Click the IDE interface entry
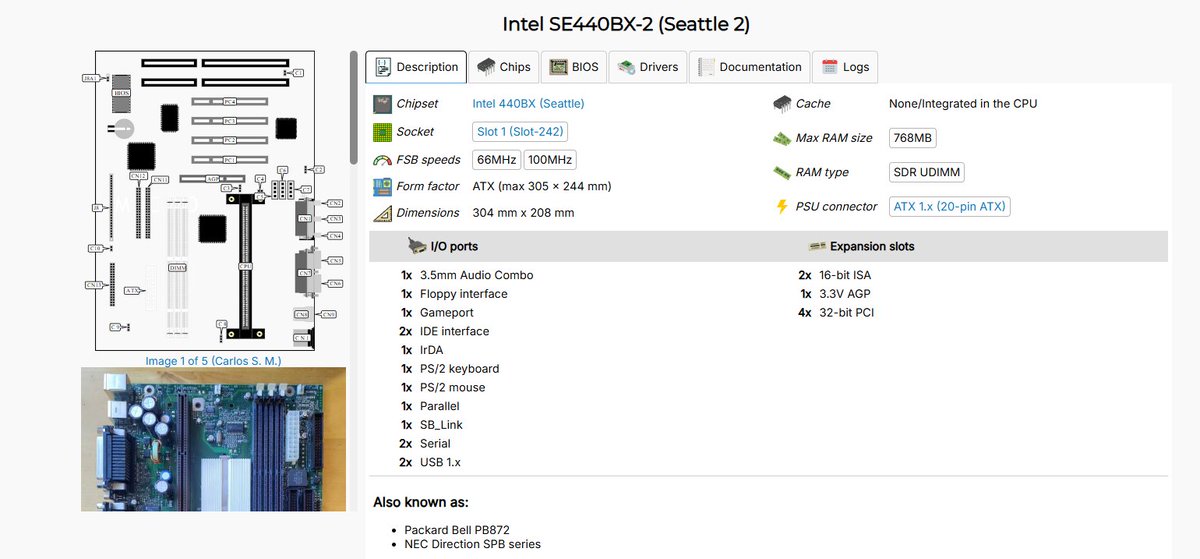 454,331
